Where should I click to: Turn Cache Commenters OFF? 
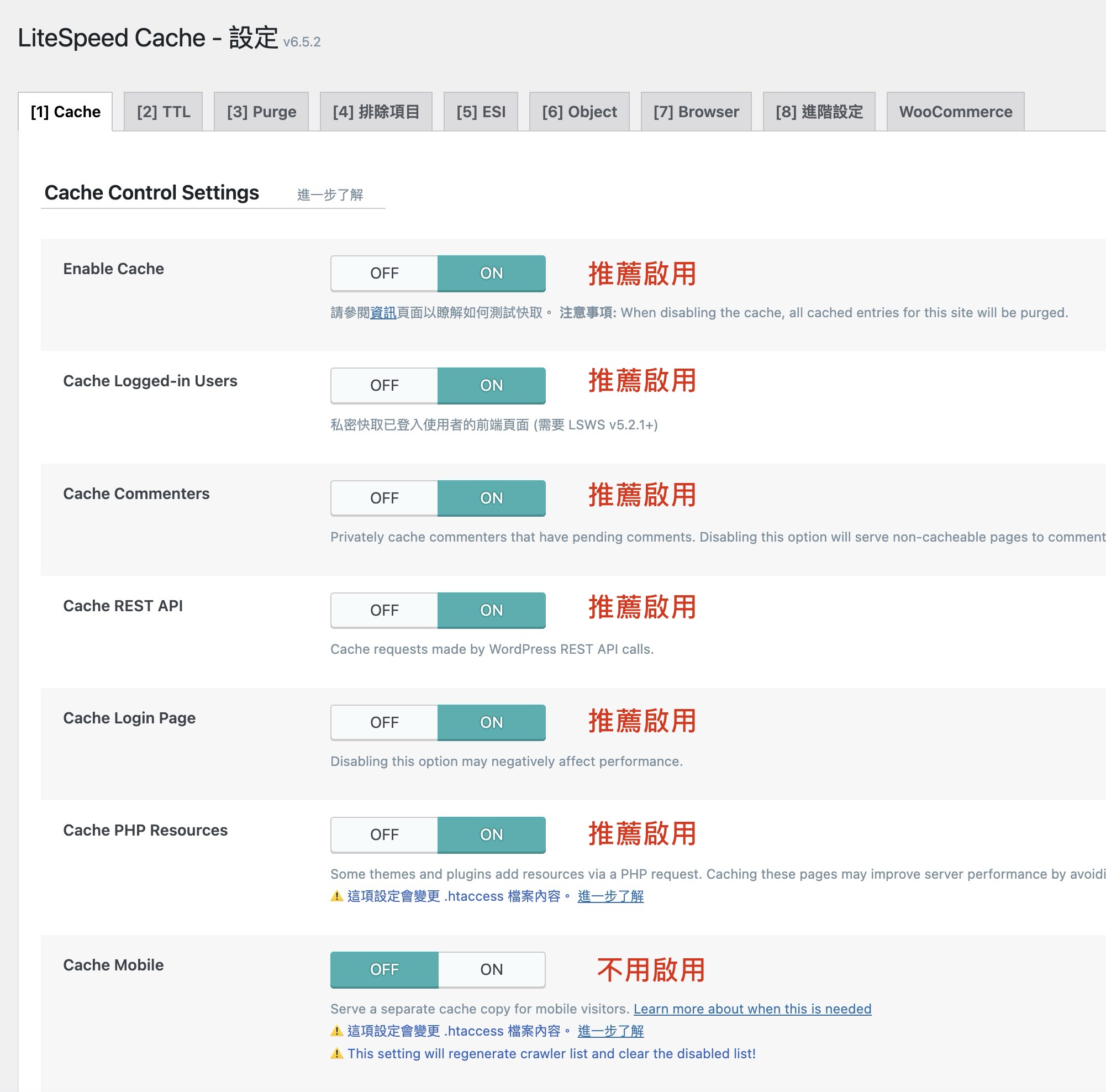coord(384,498)
